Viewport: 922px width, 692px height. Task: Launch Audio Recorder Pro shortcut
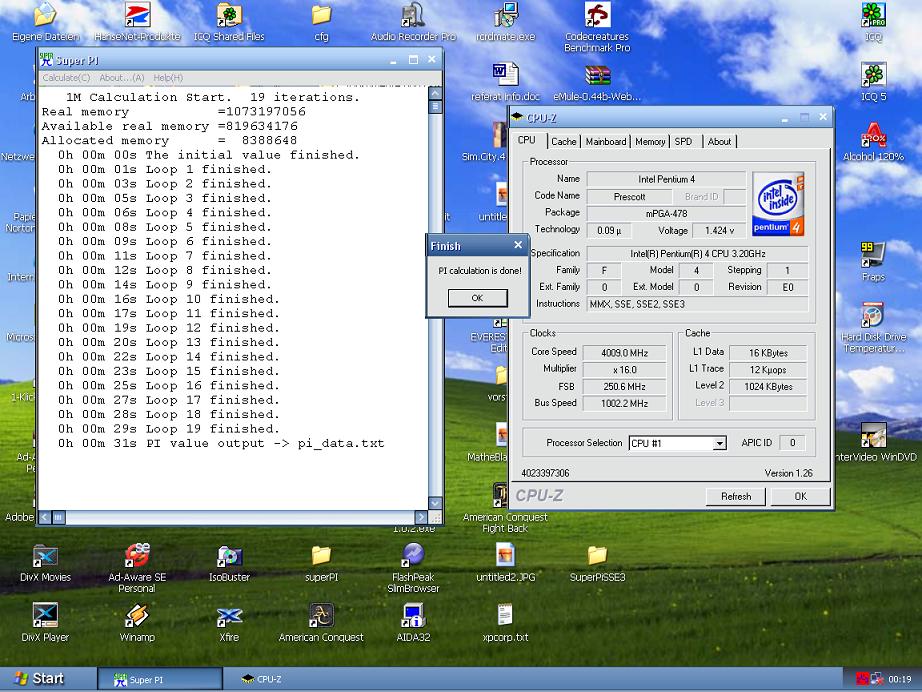click(413, 21)
